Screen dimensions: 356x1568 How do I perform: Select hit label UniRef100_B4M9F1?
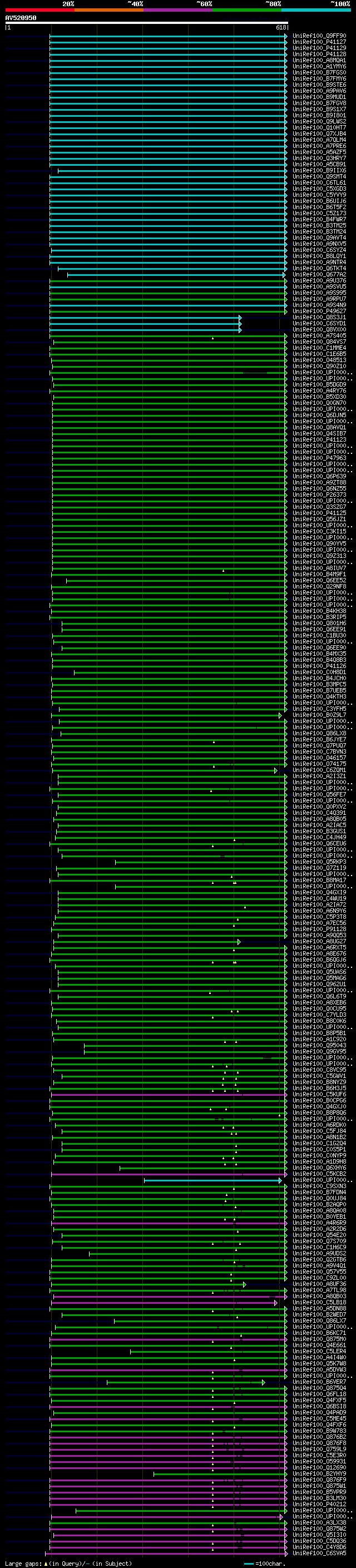coord(319,574)
